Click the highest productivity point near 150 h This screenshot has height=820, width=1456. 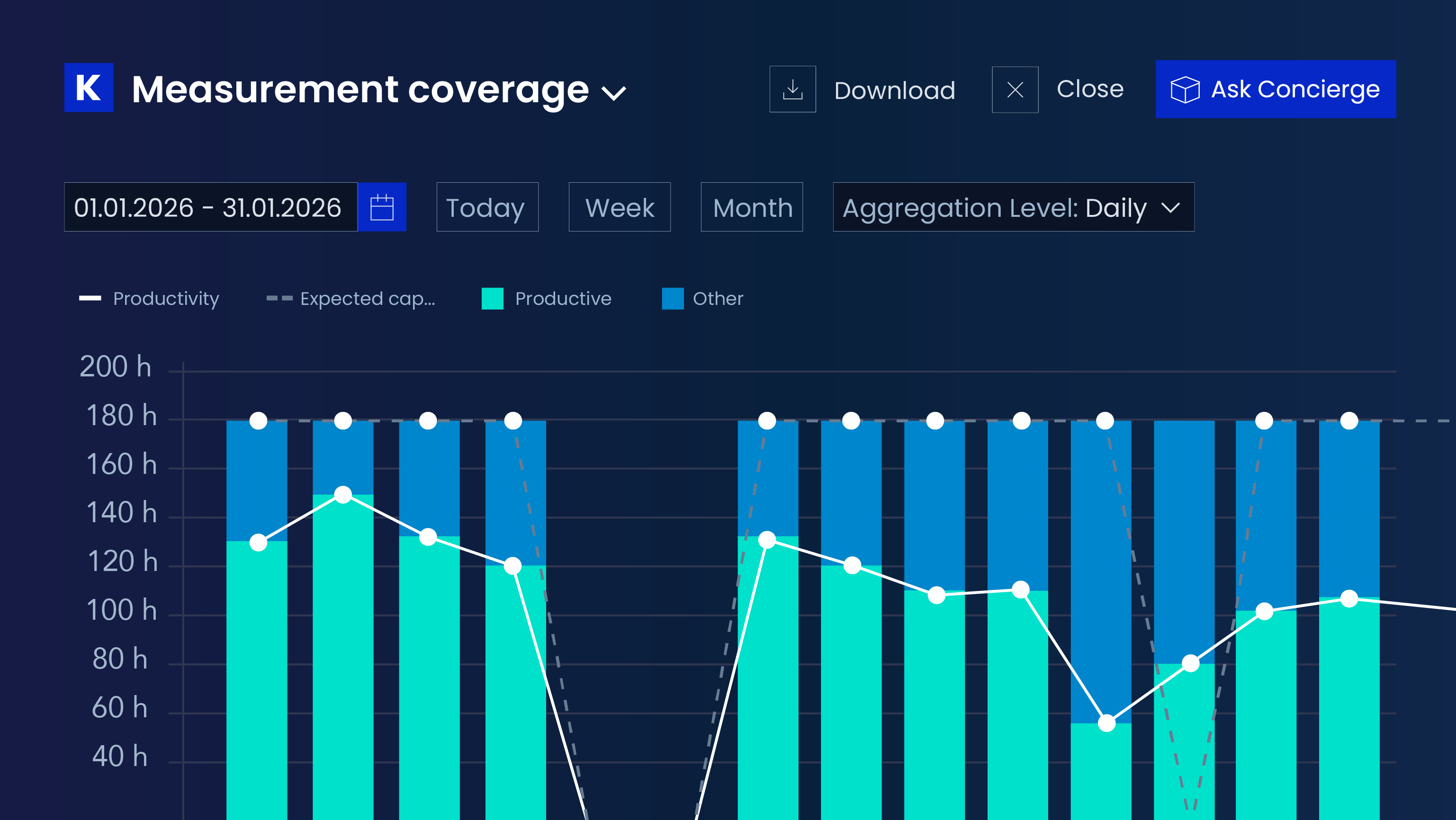(x=343, y=494)
